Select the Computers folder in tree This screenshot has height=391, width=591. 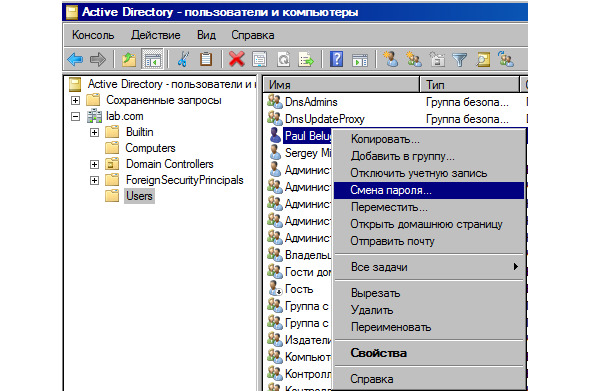pos(150,148)
